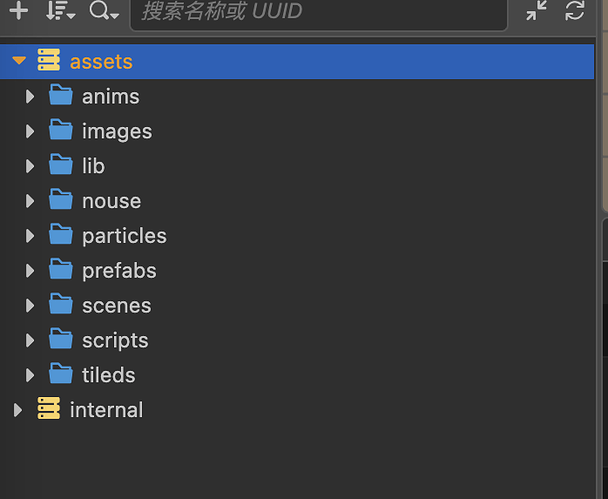Click the assets database icon

point(48,62)
